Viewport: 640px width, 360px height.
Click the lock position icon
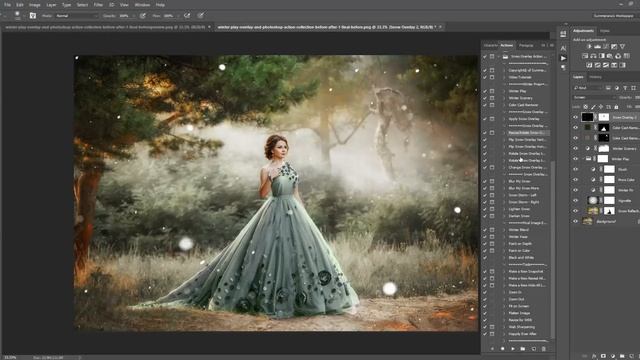coord(601,107)
